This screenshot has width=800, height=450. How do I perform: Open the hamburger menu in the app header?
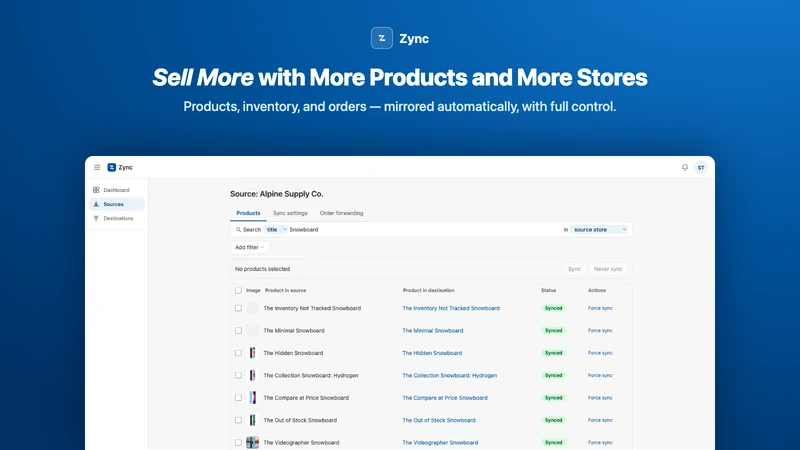pos(97,167)
